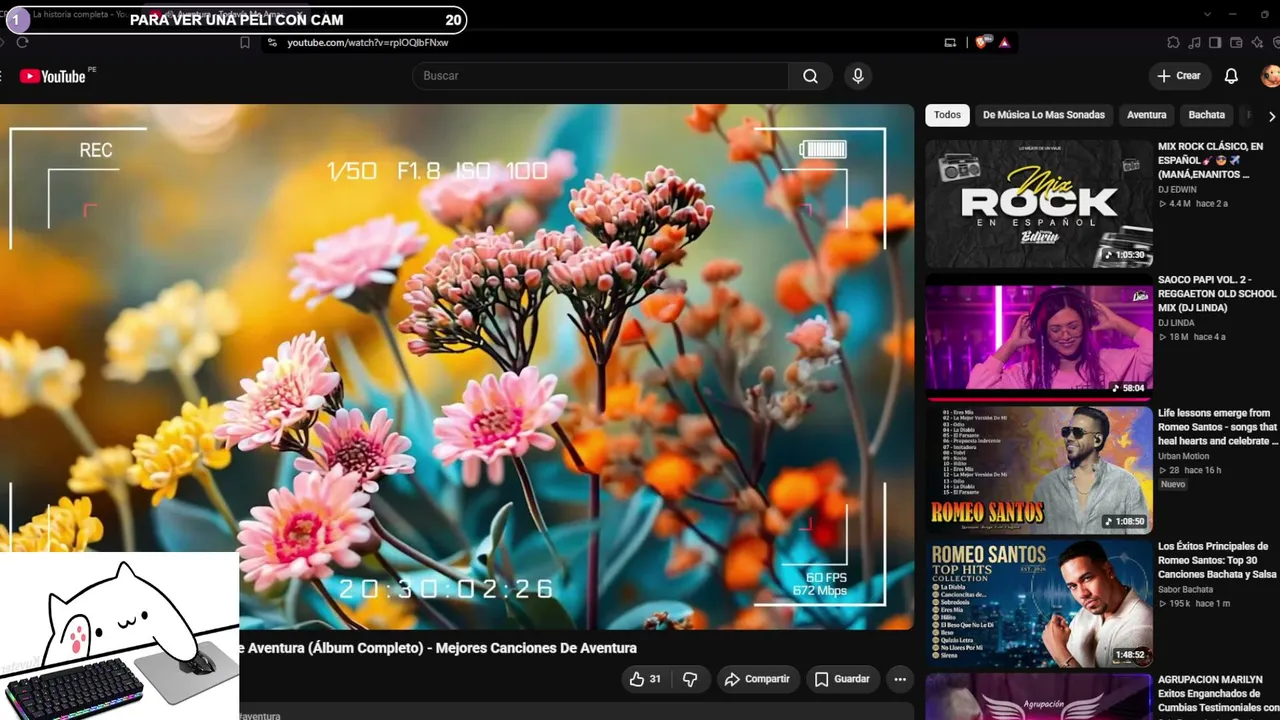Toggle the browser sidebar panel icon

click(x=1215, y=42)
